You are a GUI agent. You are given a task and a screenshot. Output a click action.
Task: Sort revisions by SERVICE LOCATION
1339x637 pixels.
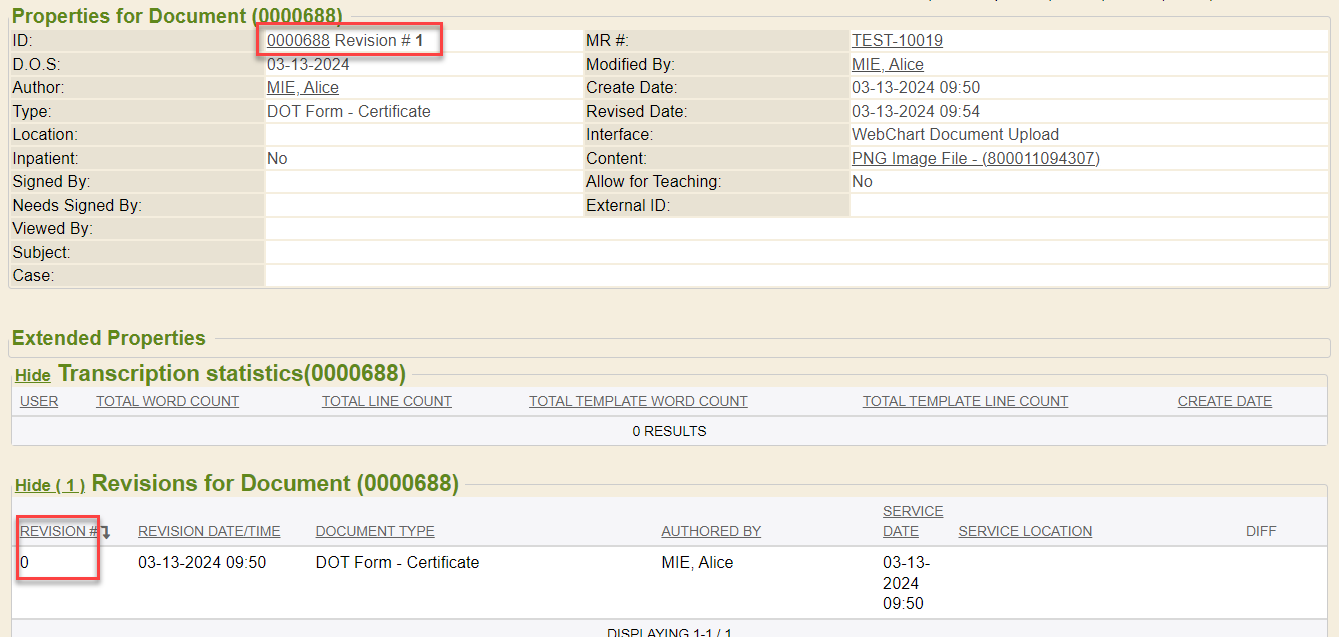click(x=1025, y=532)
